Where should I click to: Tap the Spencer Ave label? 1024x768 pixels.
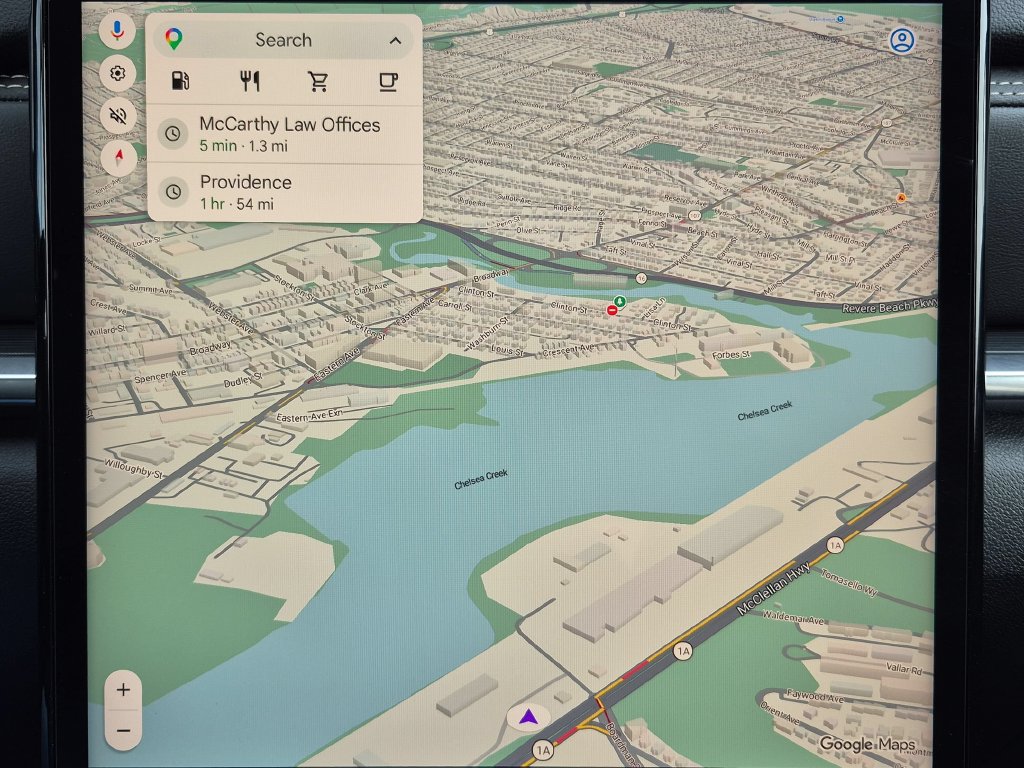click(x=160, y=376)
